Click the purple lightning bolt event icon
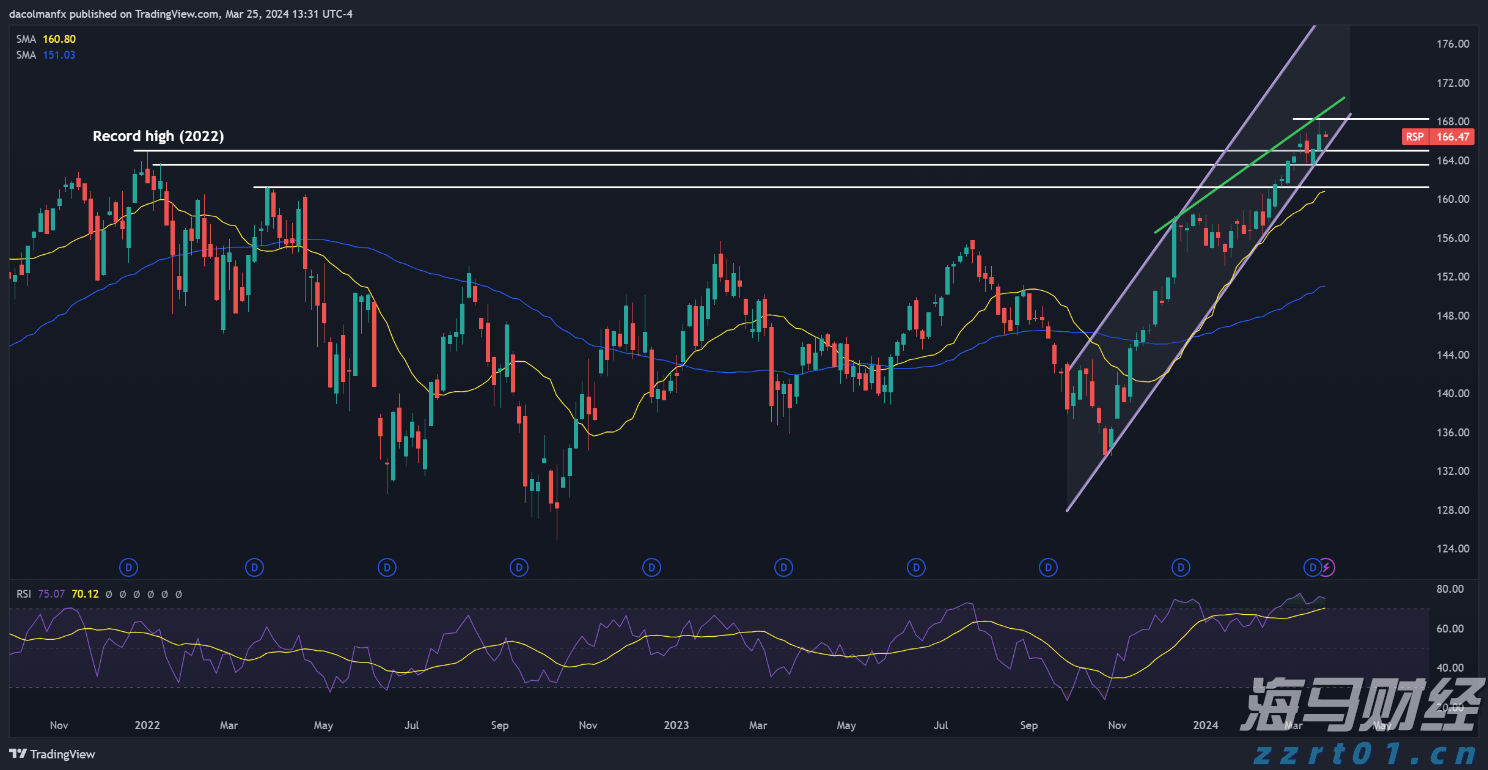 point(1326,568)
